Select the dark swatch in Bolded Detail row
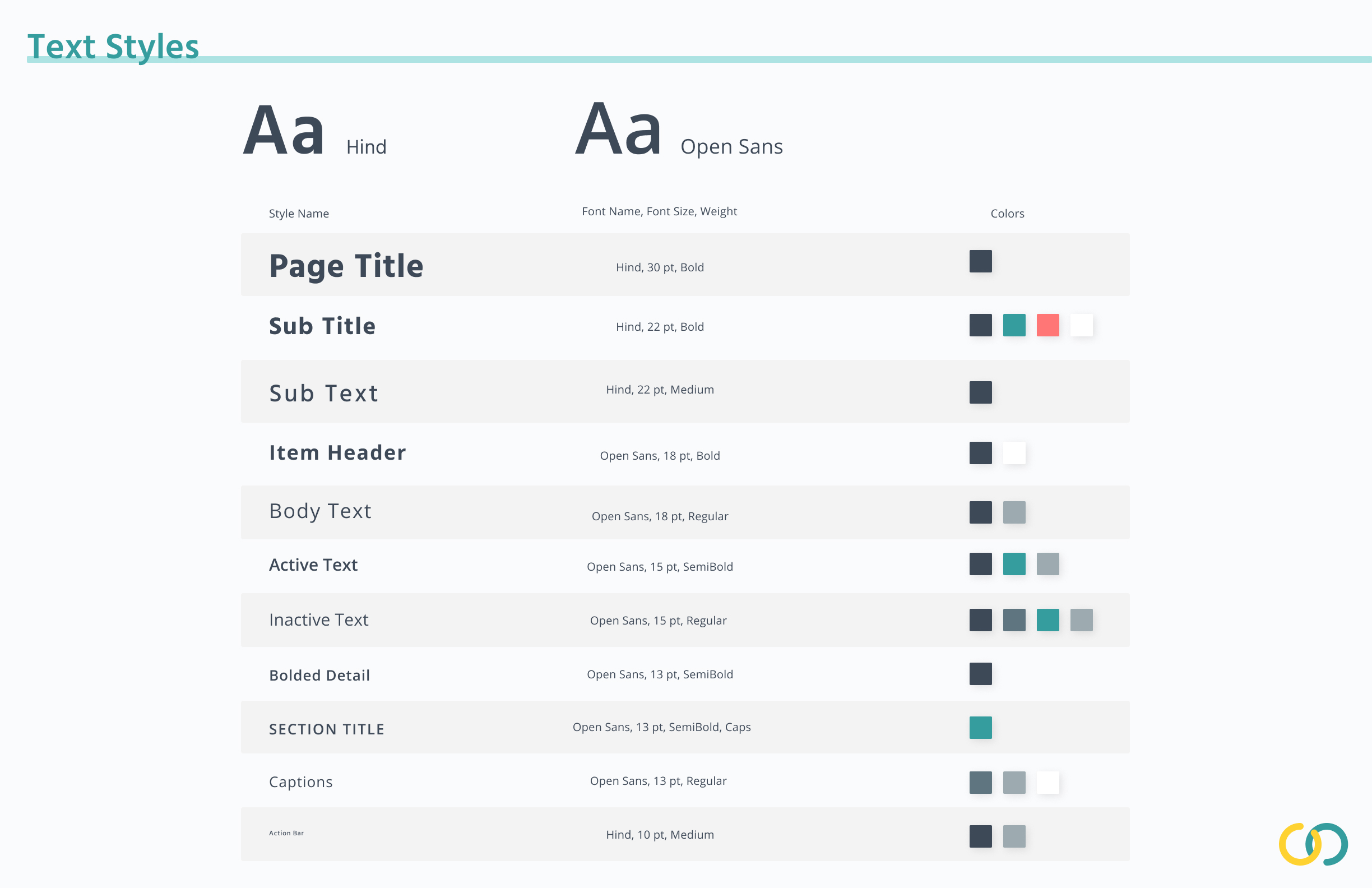 (981, 674)
